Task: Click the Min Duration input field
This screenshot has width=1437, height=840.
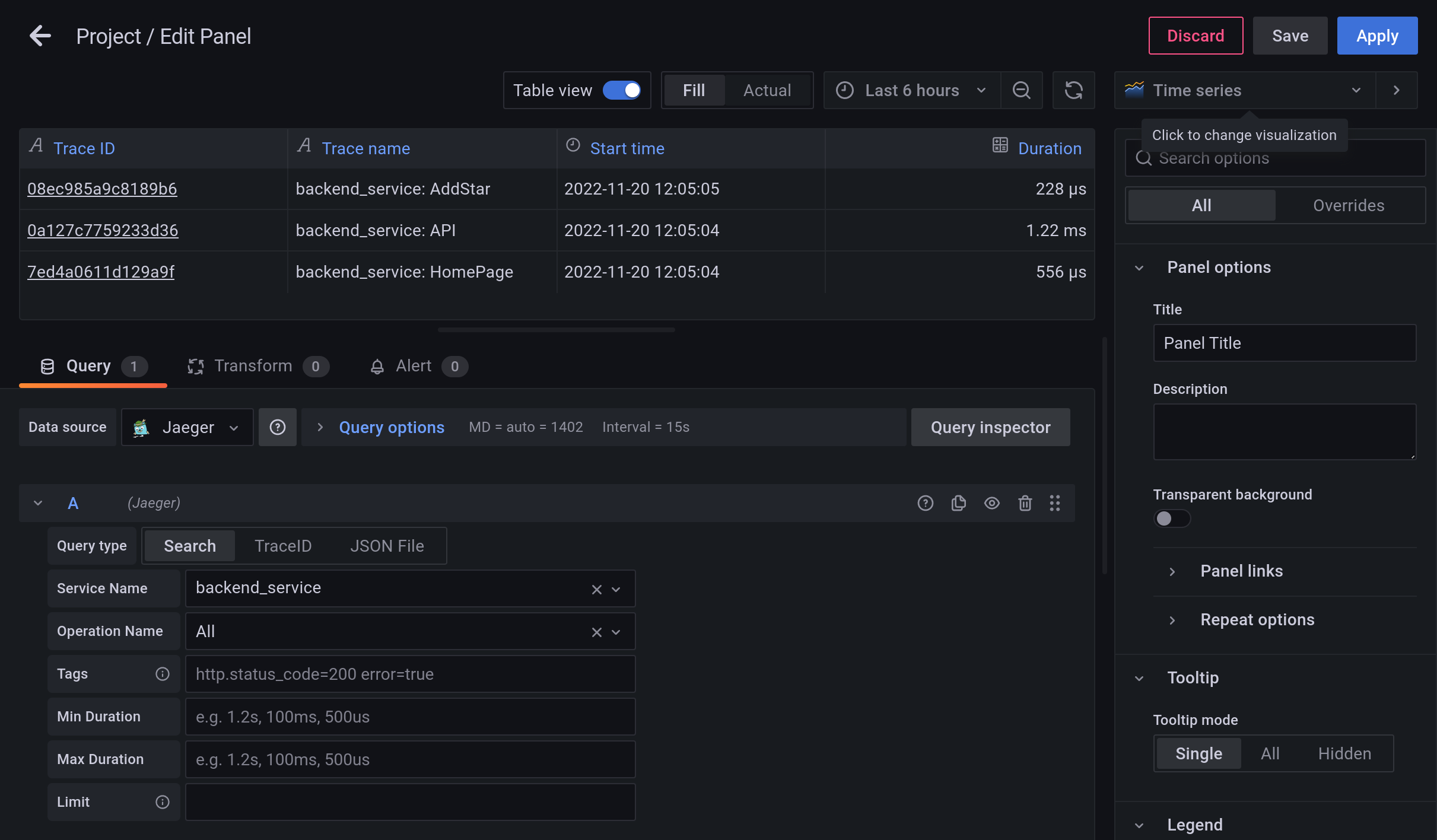Action: [x=410, y=717]
